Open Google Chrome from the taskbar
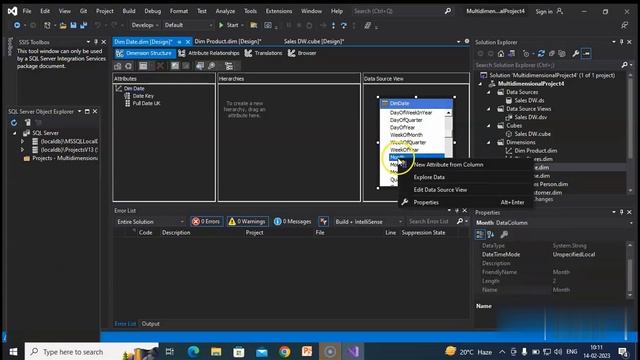The width and height of the screenshot is (640, 360). (x=284, y=351)
